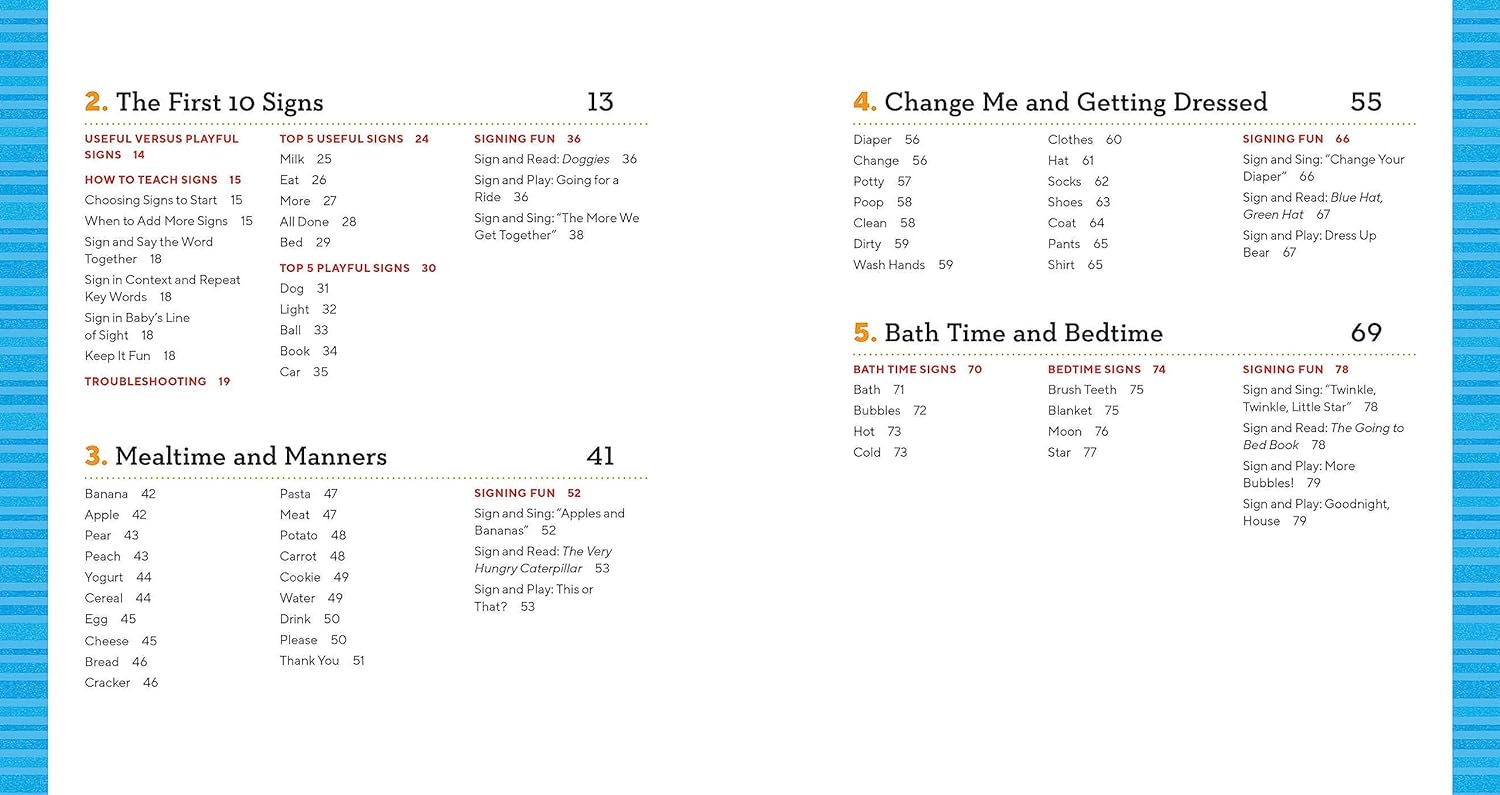
Task: Open the How to Teach Signs section
Action: [163, 180]
